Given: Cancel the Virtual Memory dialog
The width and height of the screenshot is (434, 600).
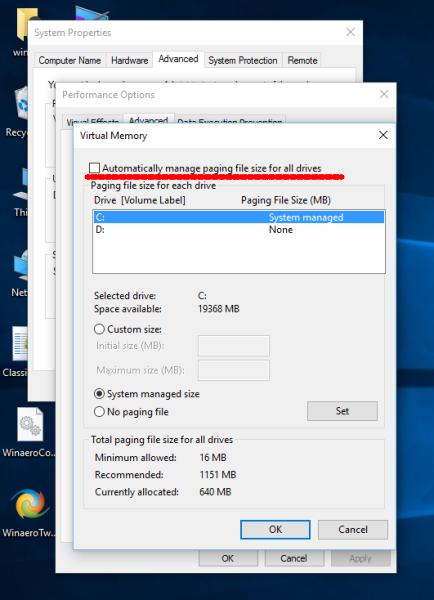Looking at the screenshot, I should [352, 530].
